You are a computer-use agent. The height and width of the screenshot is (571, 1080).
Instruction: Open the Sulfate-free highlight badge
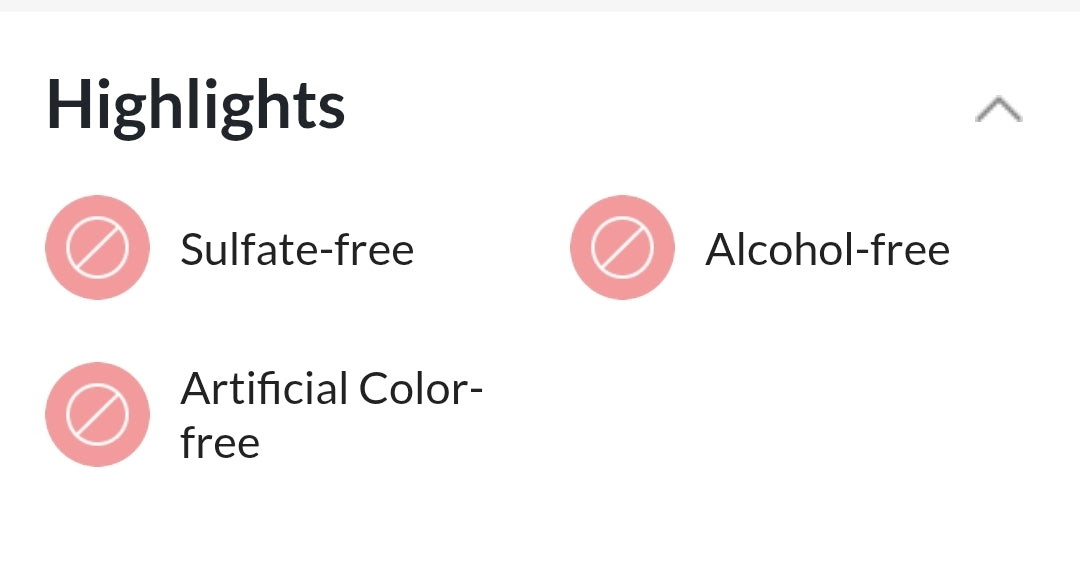tap(97, 248)
